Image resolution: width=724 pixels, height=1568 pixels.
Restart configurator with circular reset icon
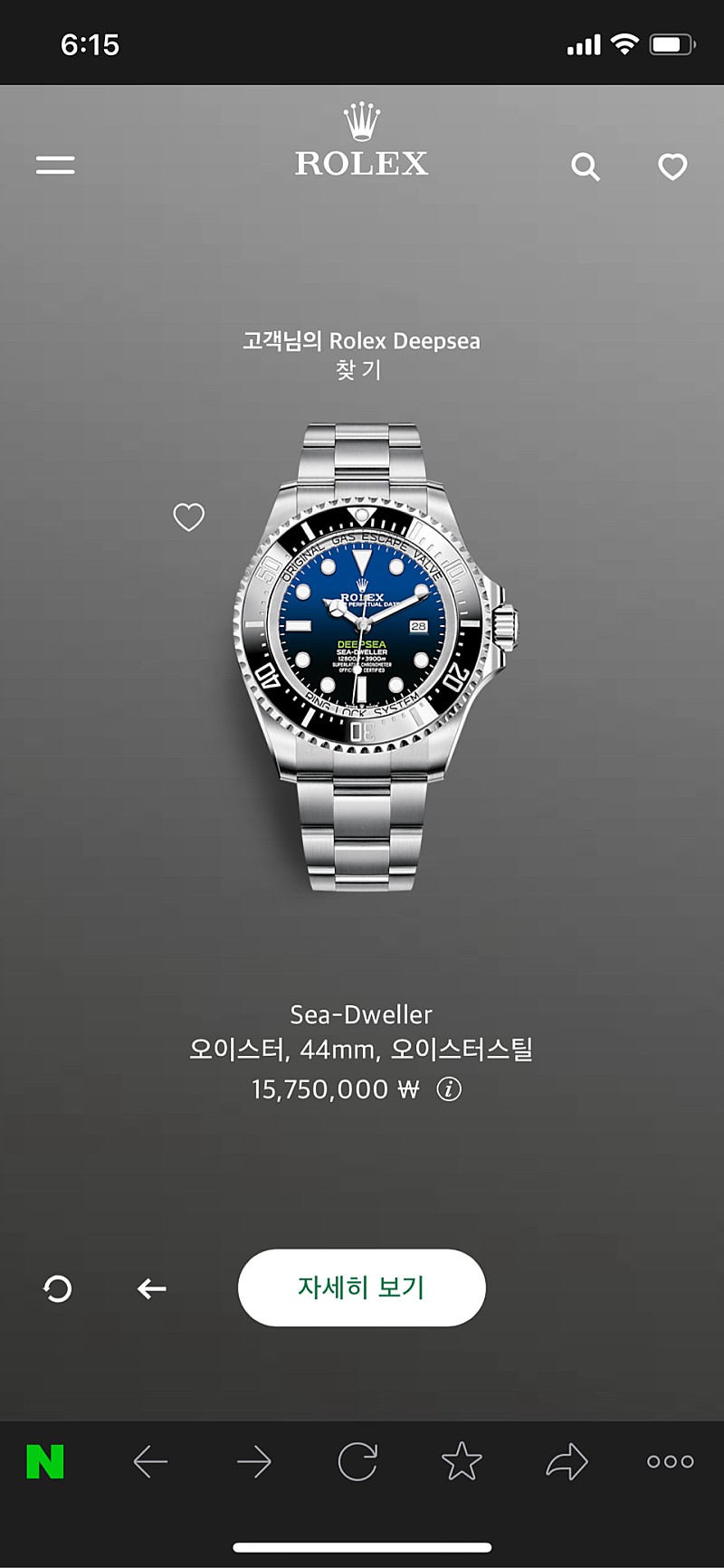click(57, 1288)
